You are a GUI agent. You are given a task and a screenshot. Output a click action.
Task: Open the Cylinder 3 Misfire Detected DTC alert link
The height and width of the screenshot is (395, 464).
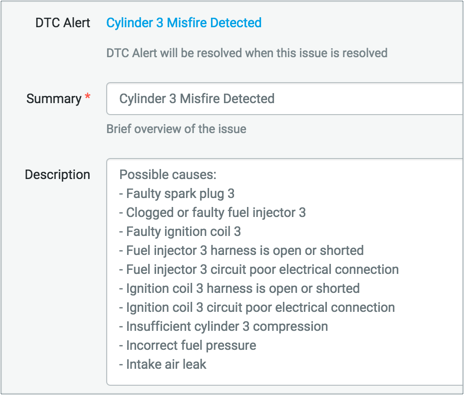click(184, 23)
